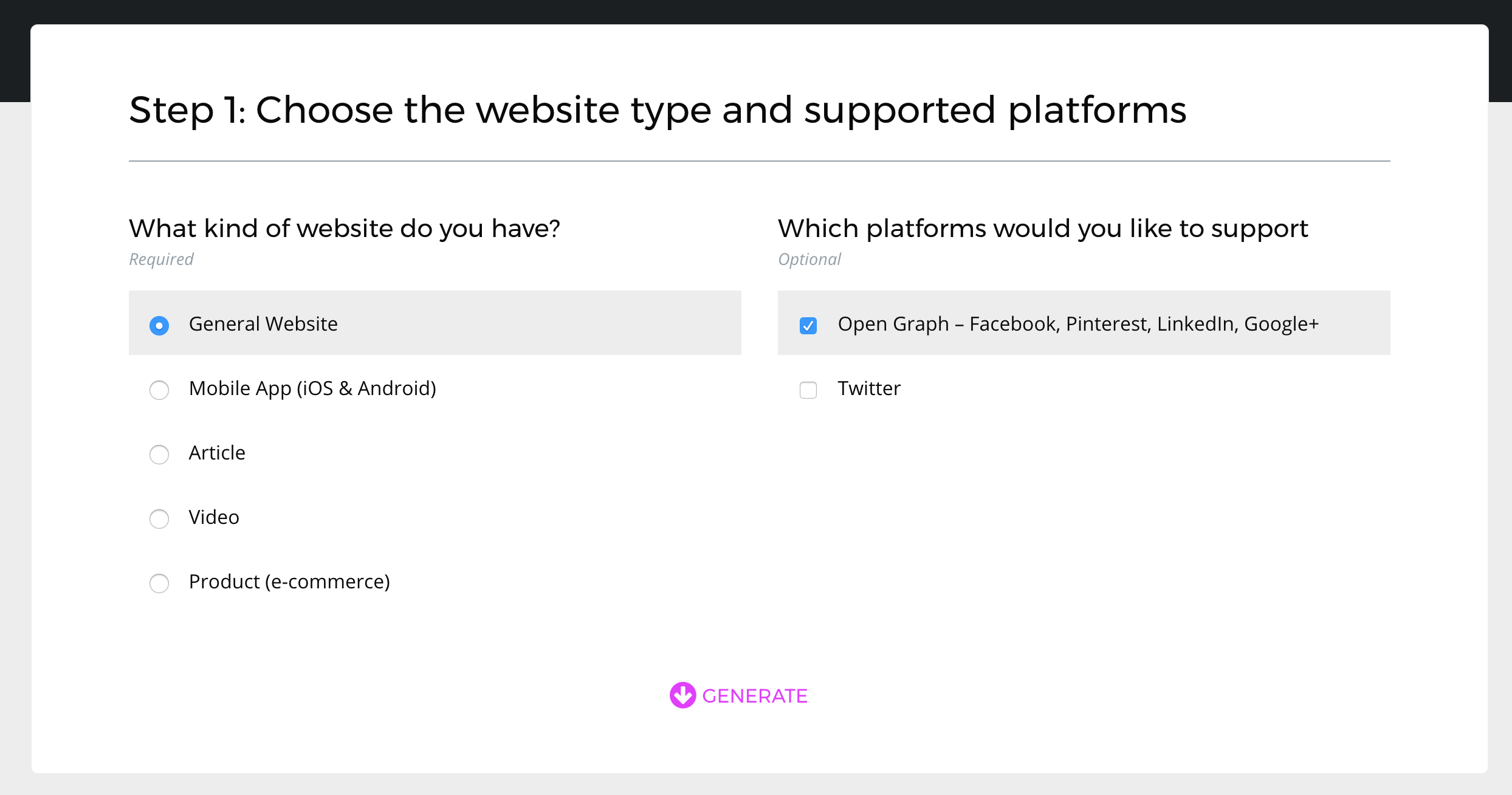Image resolution: width=1512 pixels, height=795 pixels.
Task: Select the Article radio button
Action: pos(159,454)
